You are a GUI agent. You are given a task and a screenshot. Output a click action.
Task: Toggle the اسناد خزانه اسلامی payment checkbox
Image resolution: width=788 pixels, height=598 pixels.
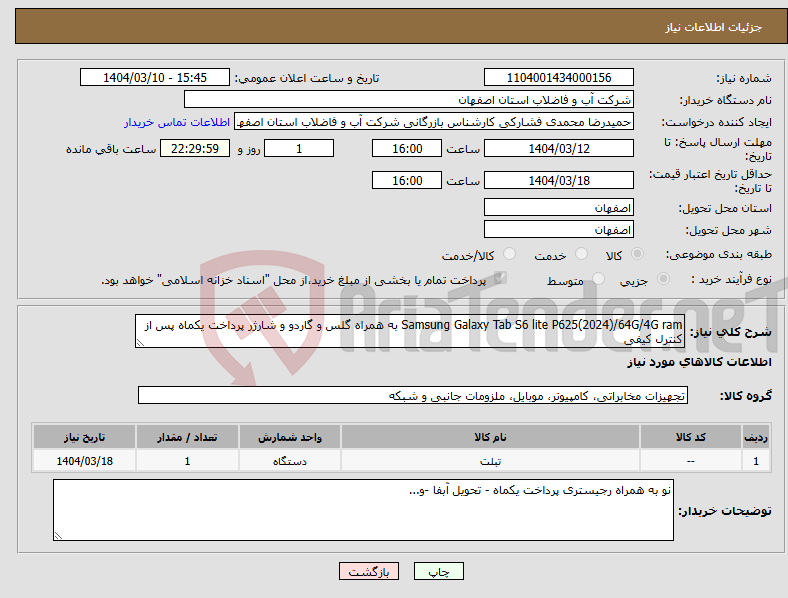point(500,278)
